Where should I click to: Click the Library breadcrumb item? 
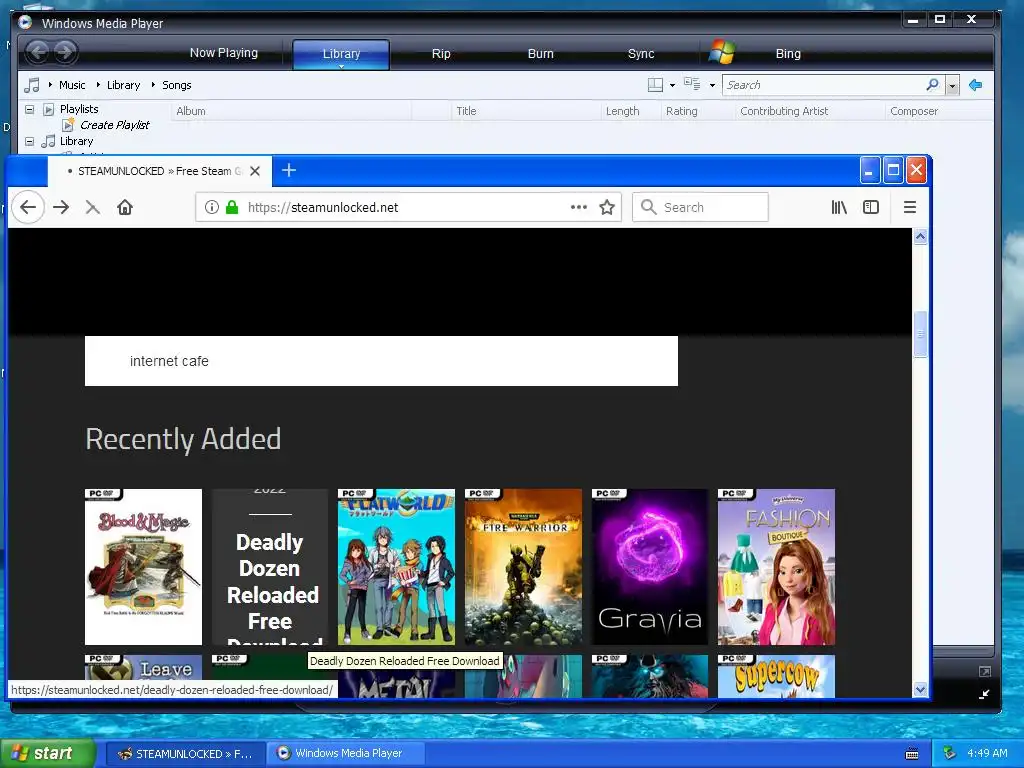coord(123,85)
